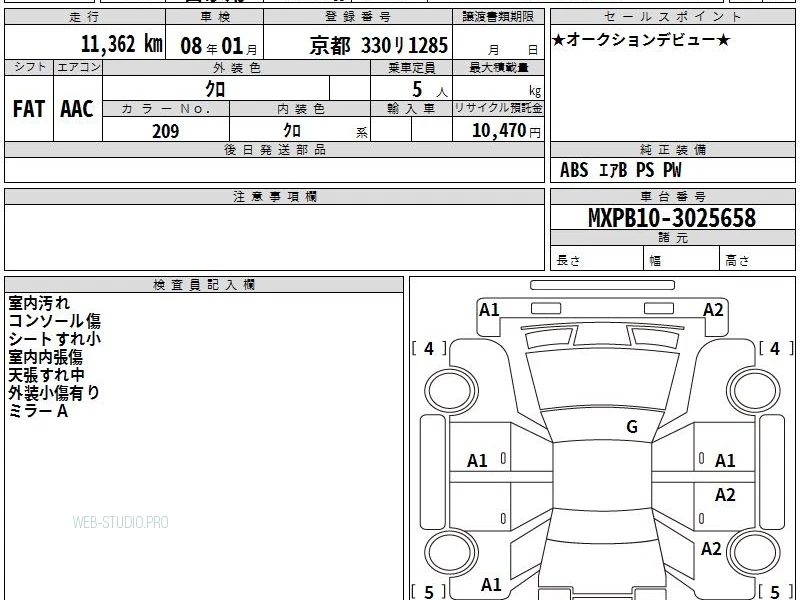The height and width of the screenshot is (600, 800).
Task: Select equipment list "ABS エアB PS PW"
Action: pyautogui.click(x=620, y=170)
